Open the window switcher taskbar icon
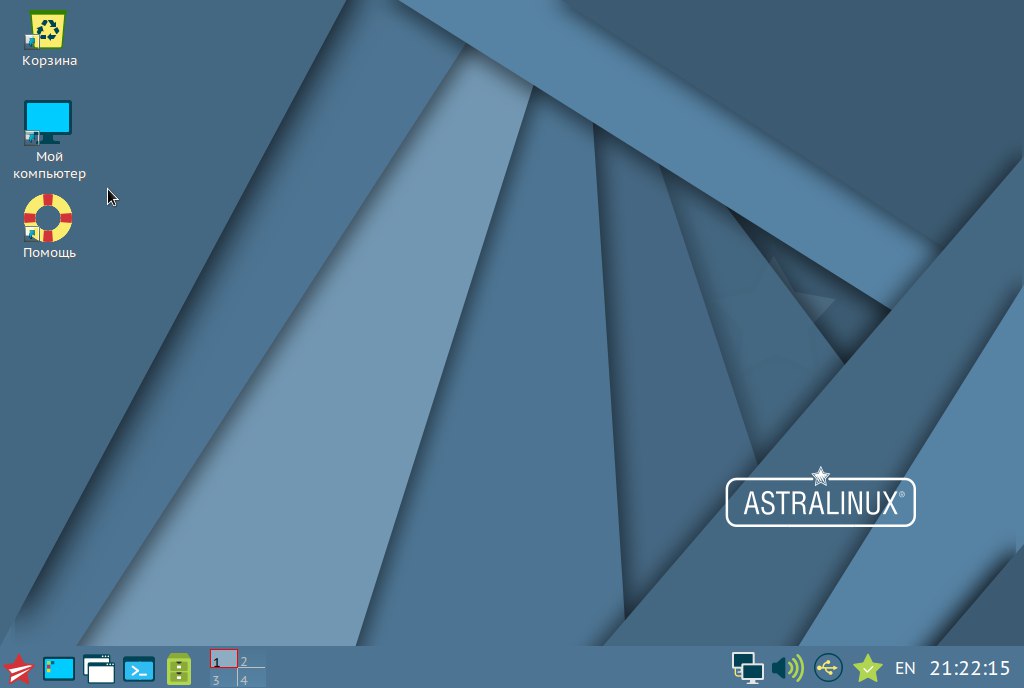1024x688 pixels. coord(99,669)
